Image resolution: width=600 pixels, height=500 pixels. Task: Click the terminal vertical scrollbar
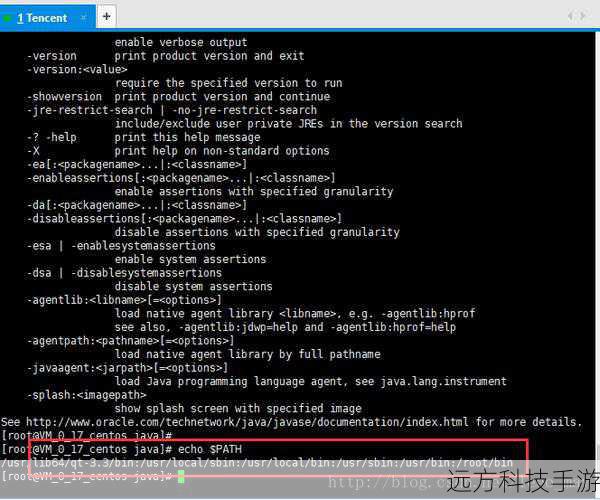[x=597, y=245]
